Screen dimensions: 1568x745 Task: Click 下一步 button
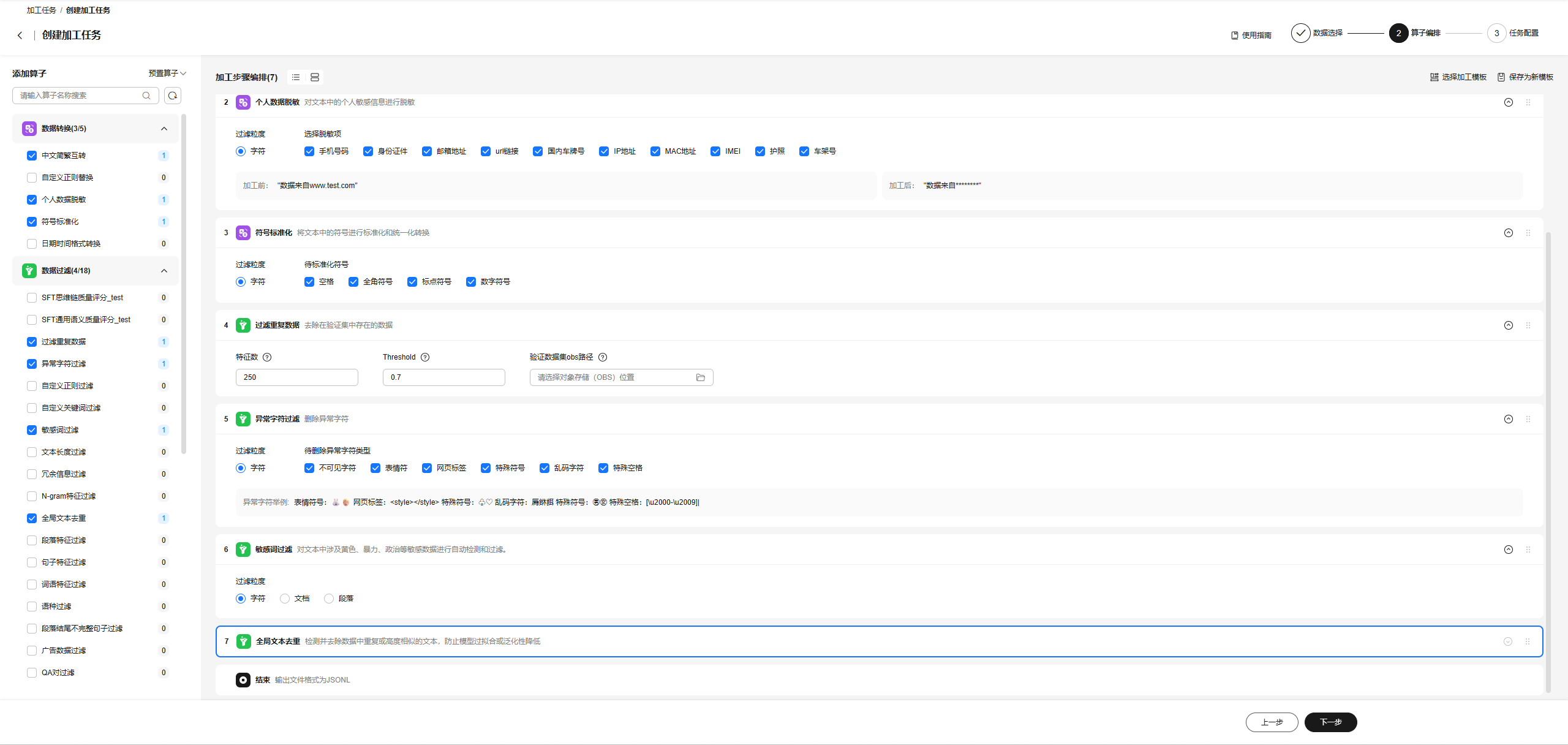coord(1330,722)
